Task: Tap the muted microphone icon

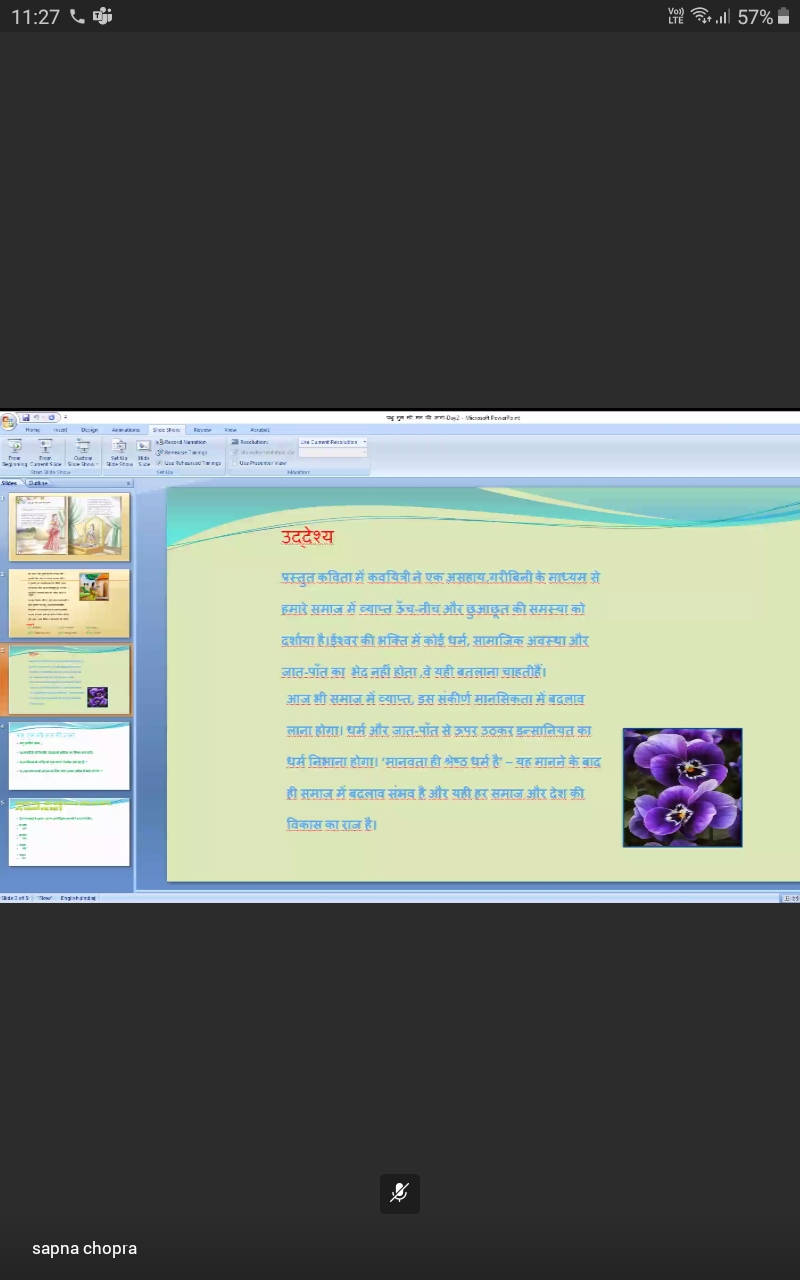Action: click(400, 1193)
